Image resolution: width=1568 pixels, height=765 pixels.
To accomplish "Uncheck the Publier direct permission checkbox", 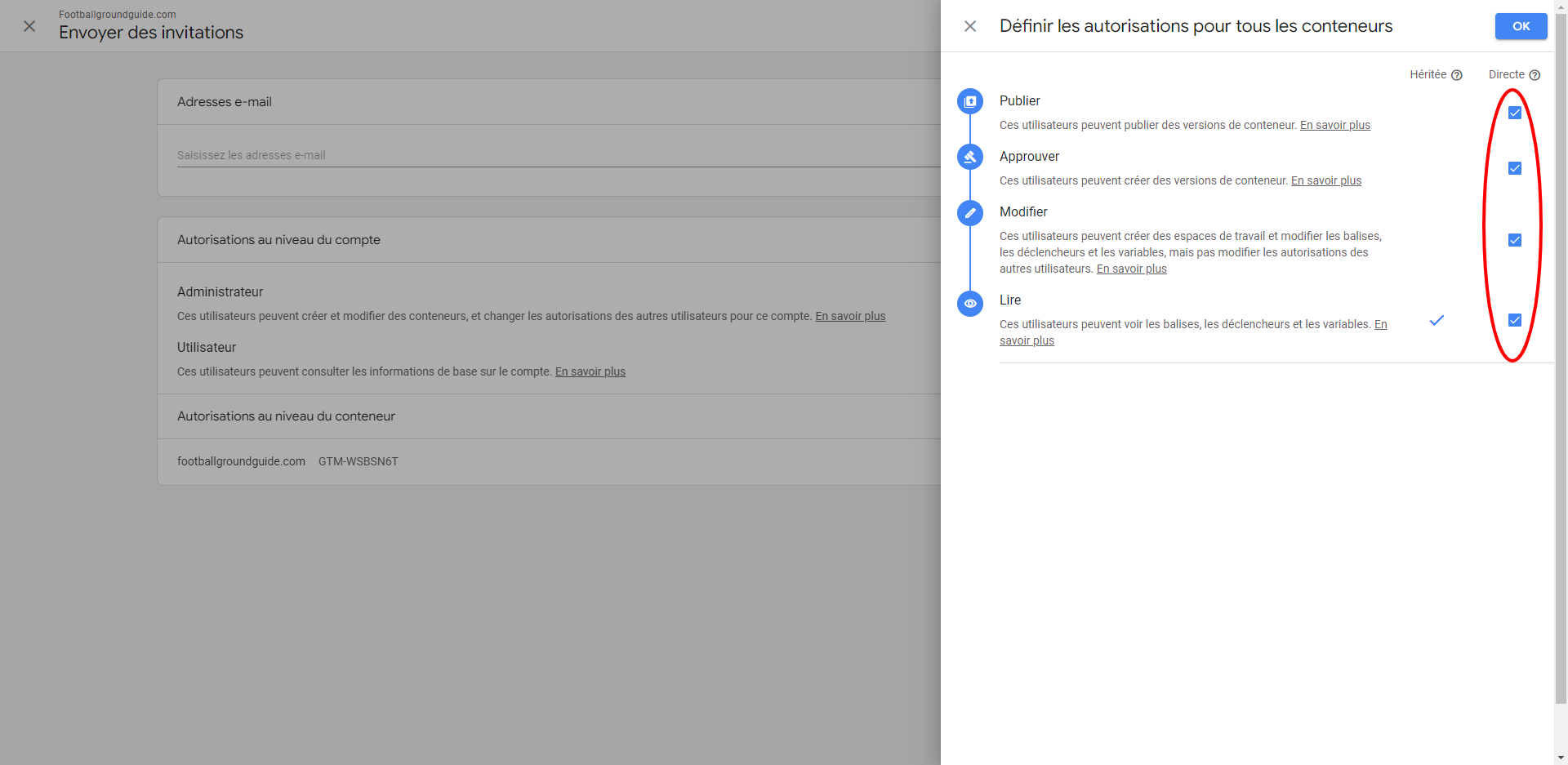I will (1514, 113).
